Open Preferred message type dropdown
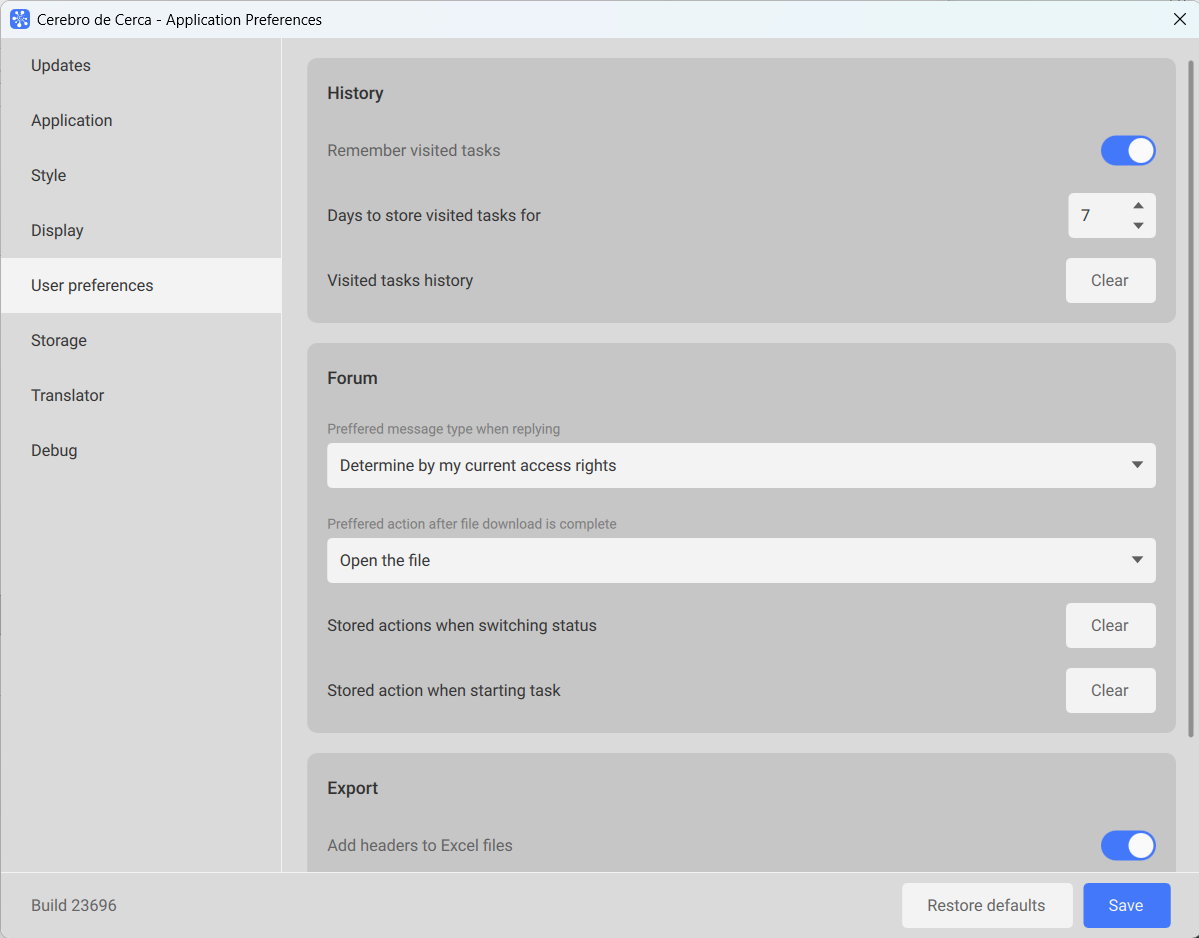The height and width of the screenshot is (938, 1199). (740, 466)
